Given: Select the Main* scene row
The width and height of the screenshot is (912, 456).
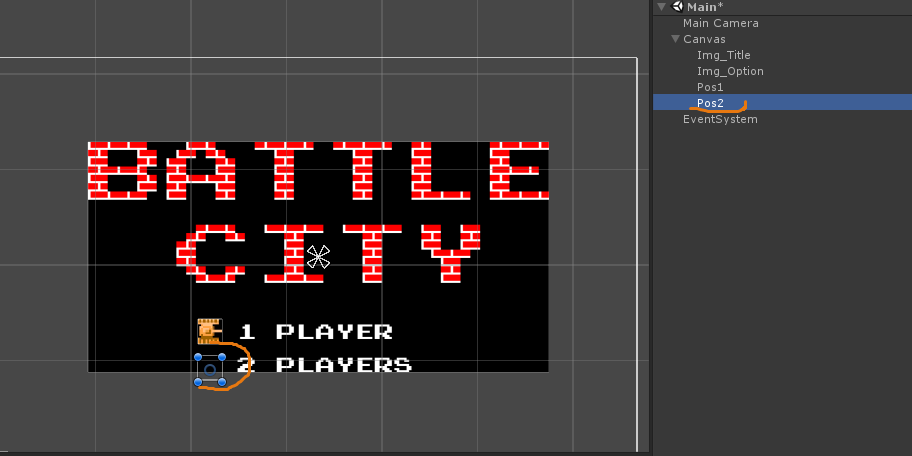Looking at the screenshot, I should click(782, 7).
